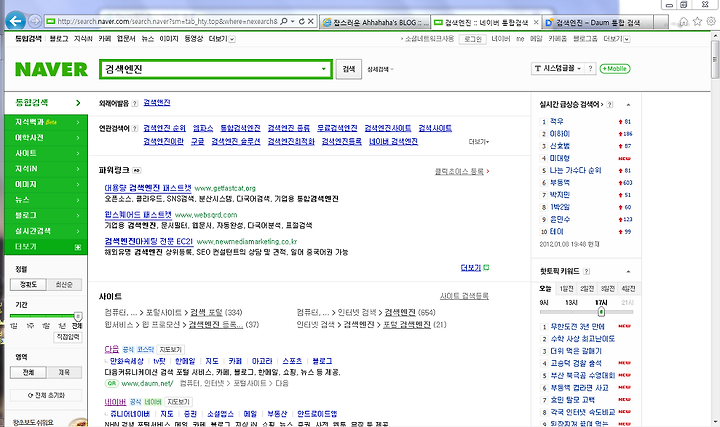Open 이하이 in real-time trending list
The width and height of the screenshot is (720, 427).
[x=560, y=134]
